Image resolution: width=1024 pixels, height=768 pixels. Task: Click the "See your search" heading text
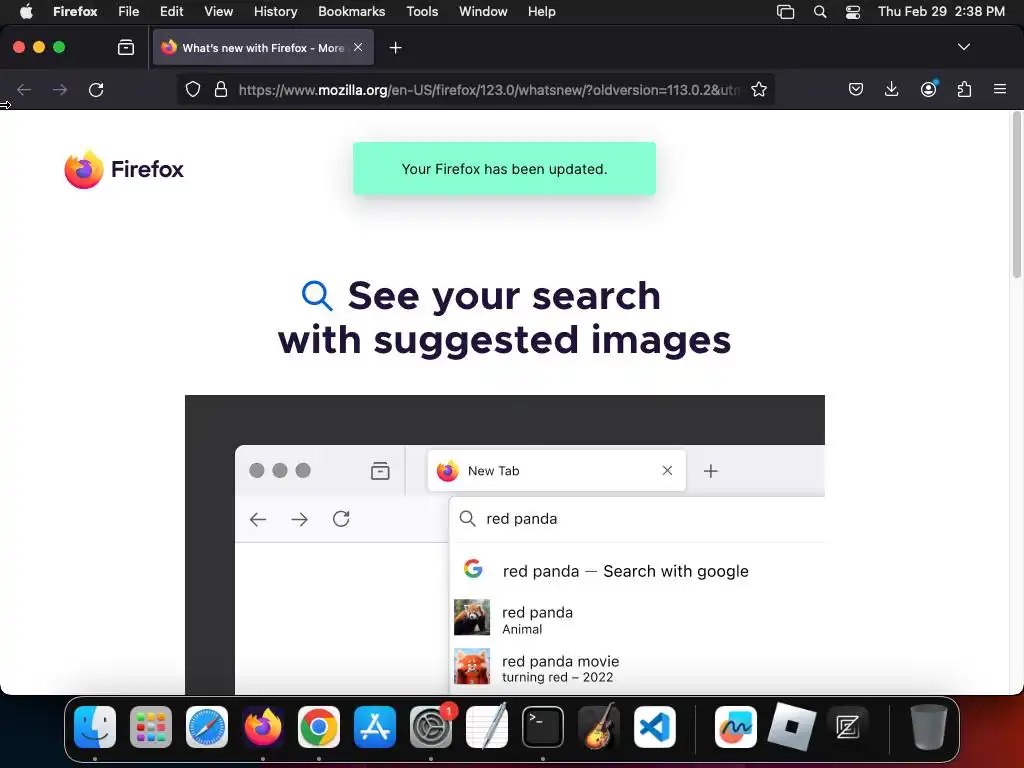[504, 295]
